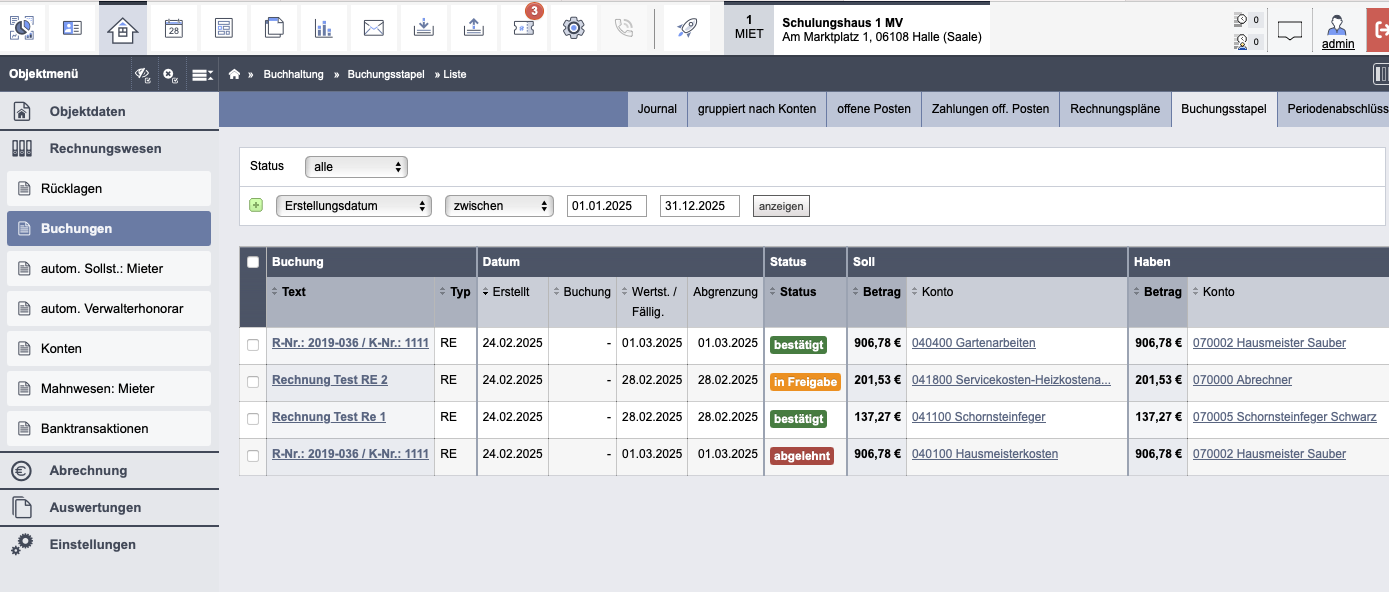Tick checkbox for Gartenarbeiten booking row
This screenshot has height=592, width=1389.
coord(253,344)
